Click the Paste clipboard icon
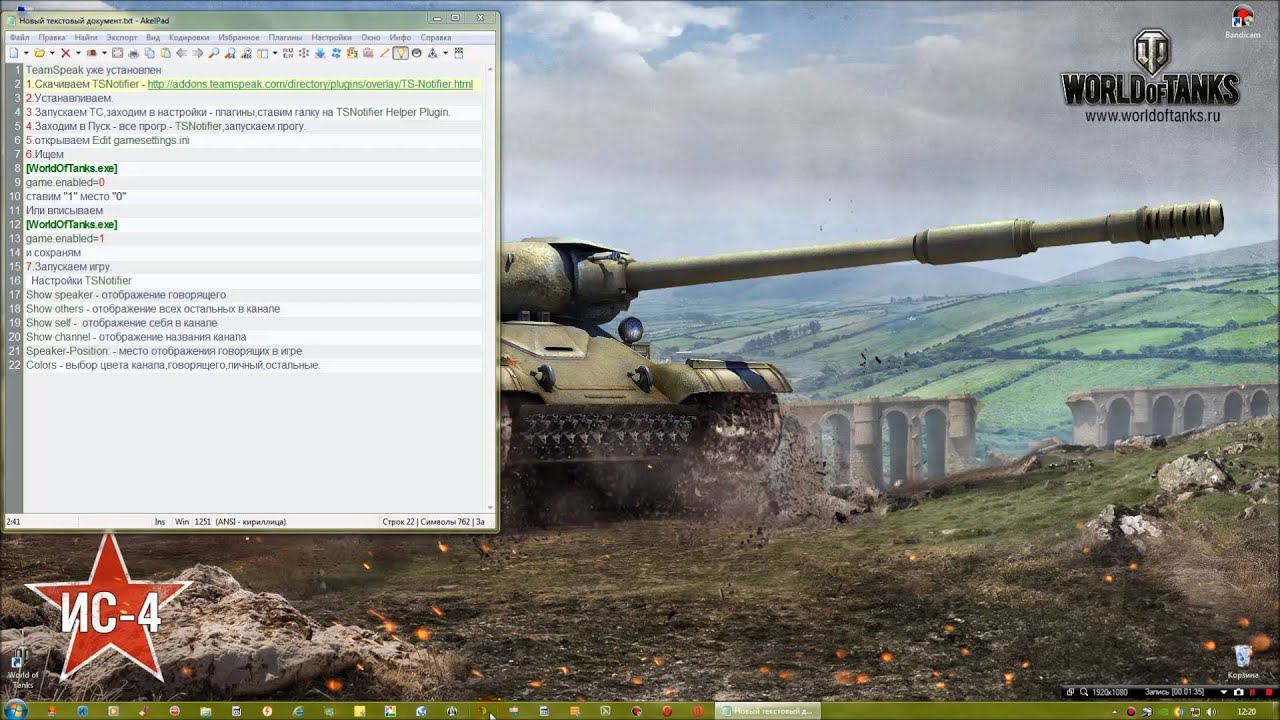 [x=165, y=53]
